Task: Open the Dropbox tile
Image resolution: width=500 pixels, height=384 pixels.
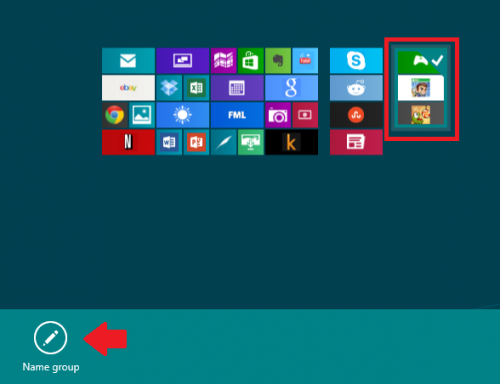Action: coord(169,88)
